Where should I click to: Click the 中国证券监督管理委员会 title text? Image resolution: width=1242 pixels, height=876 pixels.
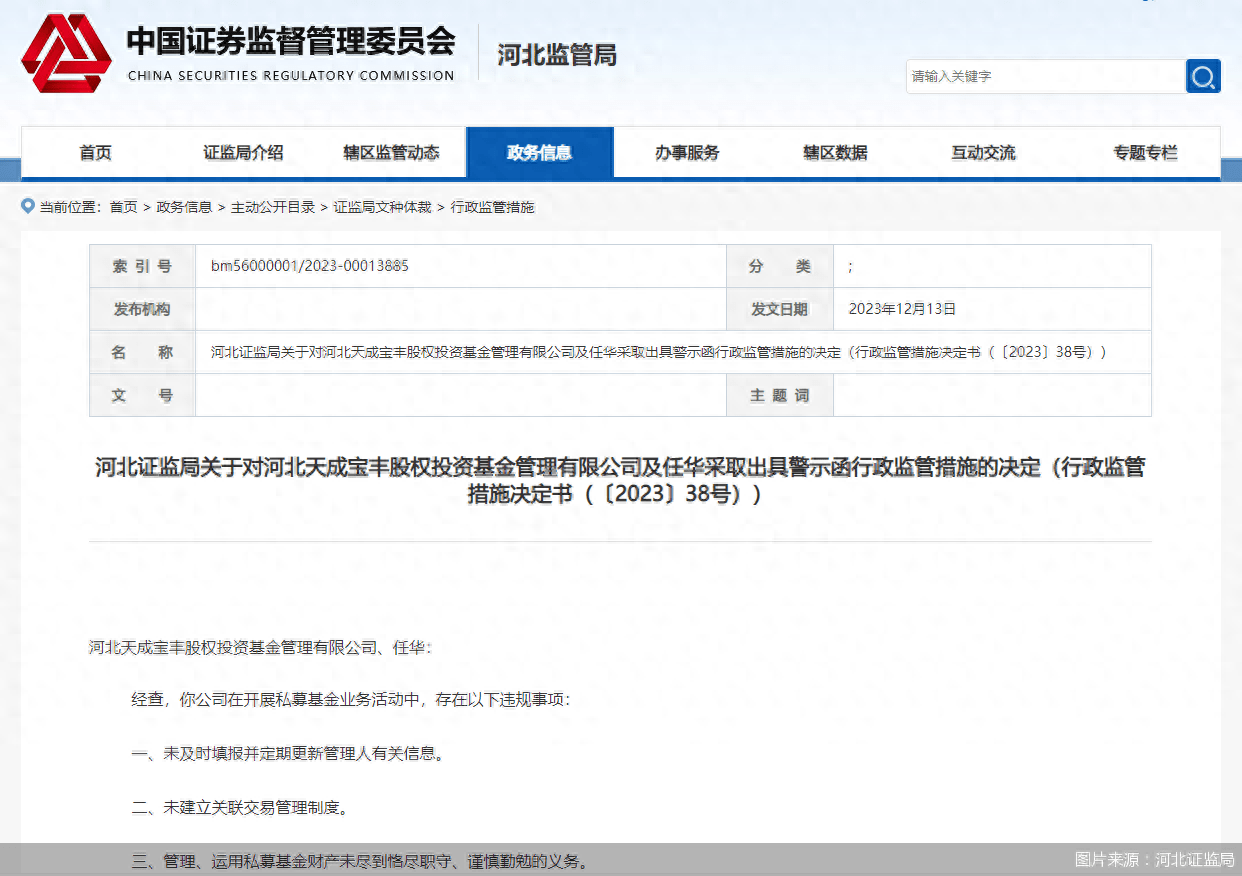pyautogui.click(x=291, y=41)
